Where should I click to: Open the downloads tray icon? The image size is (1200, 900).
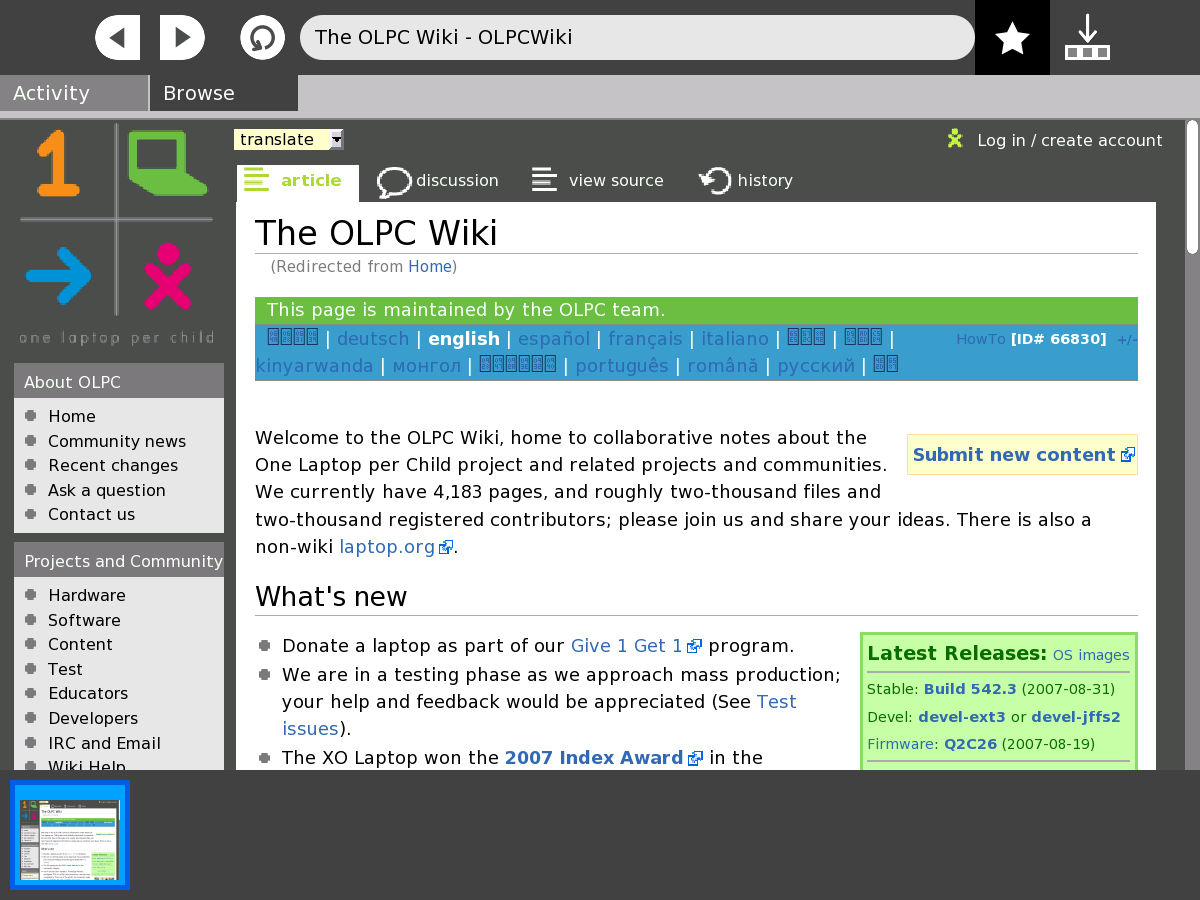point(1087,38)
